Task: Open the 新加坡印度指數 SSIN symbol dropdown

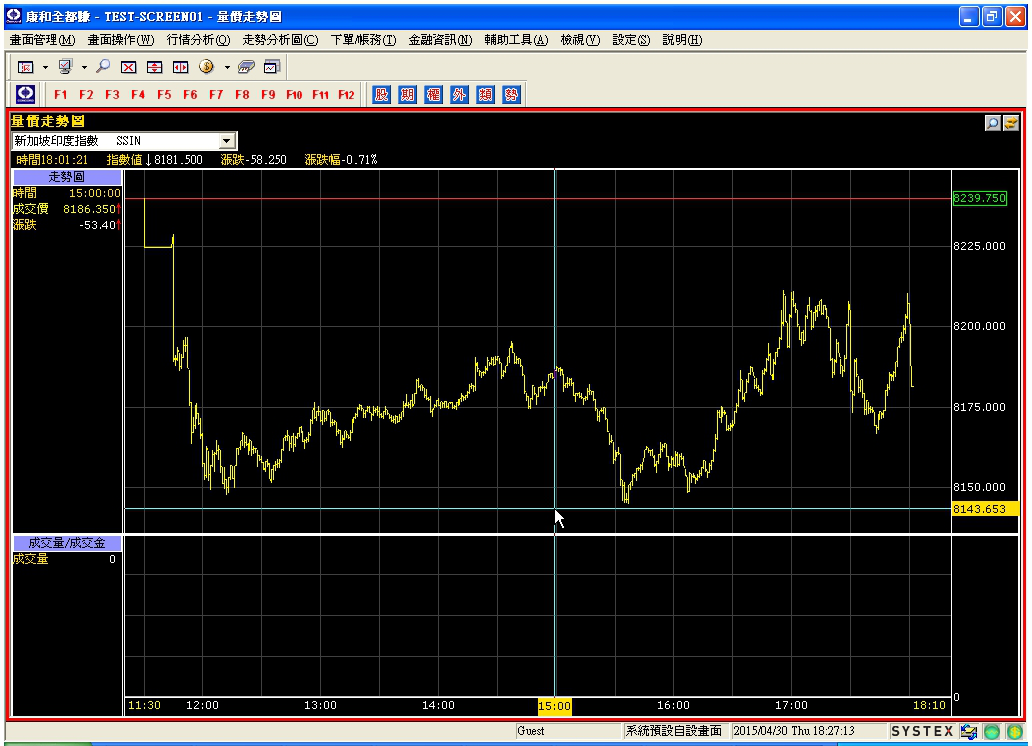Action: coord(226,141)
